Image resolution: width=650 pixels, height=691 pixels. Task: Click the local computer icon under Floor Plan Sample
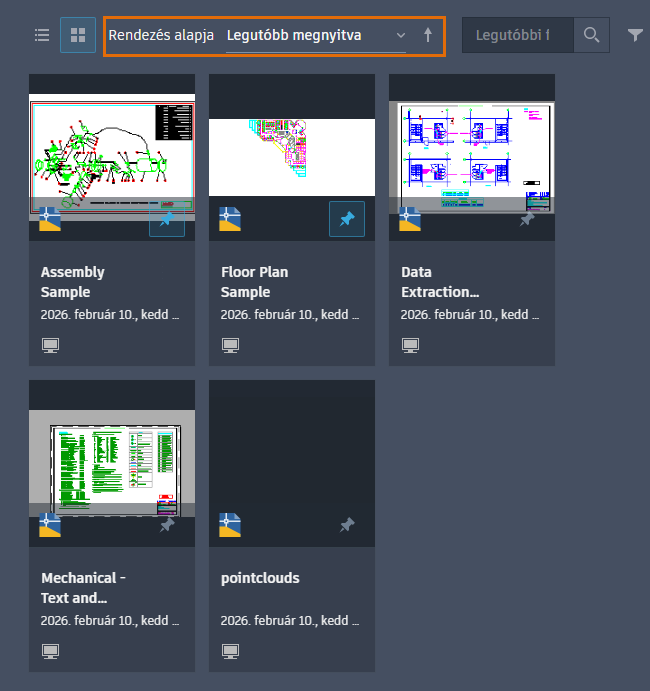(230, 345)
